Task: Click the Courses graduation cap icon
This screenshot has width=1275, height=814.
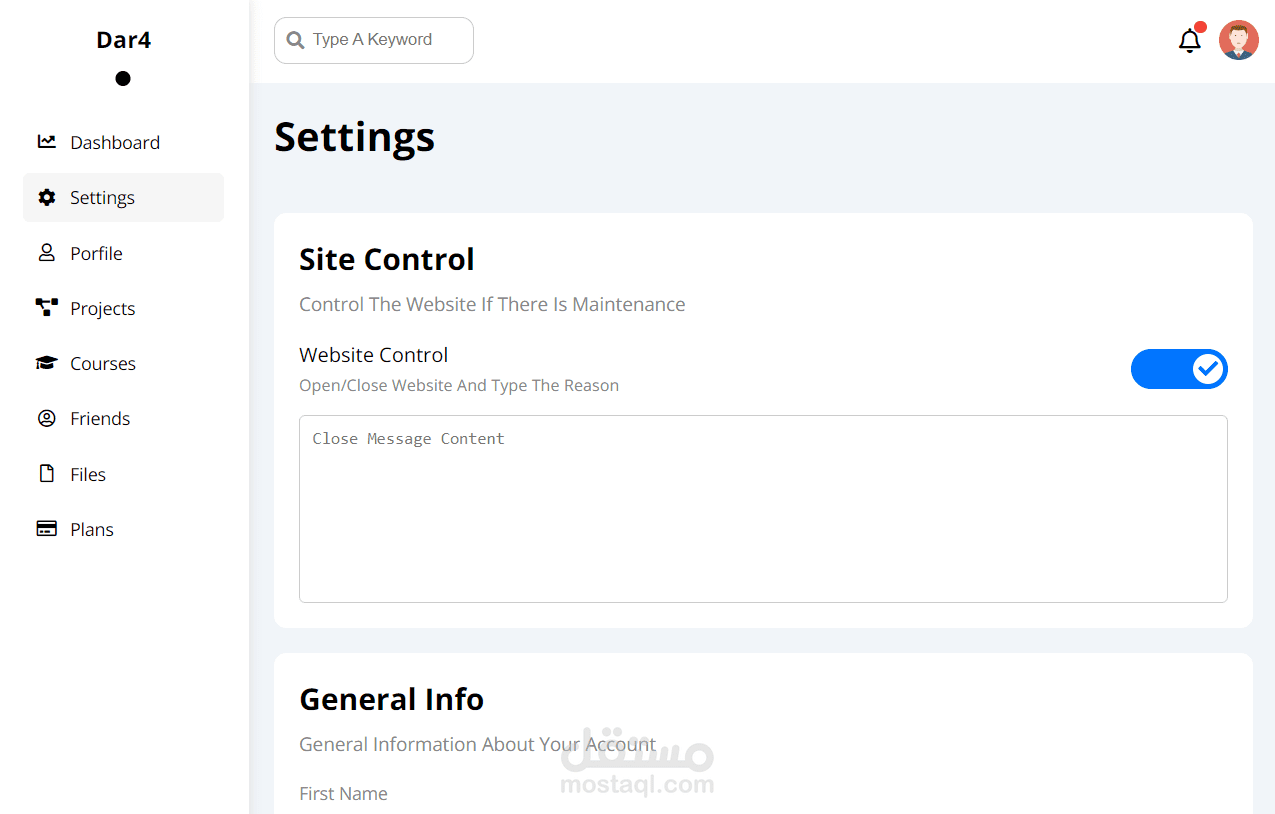Action: click(46, 363)
